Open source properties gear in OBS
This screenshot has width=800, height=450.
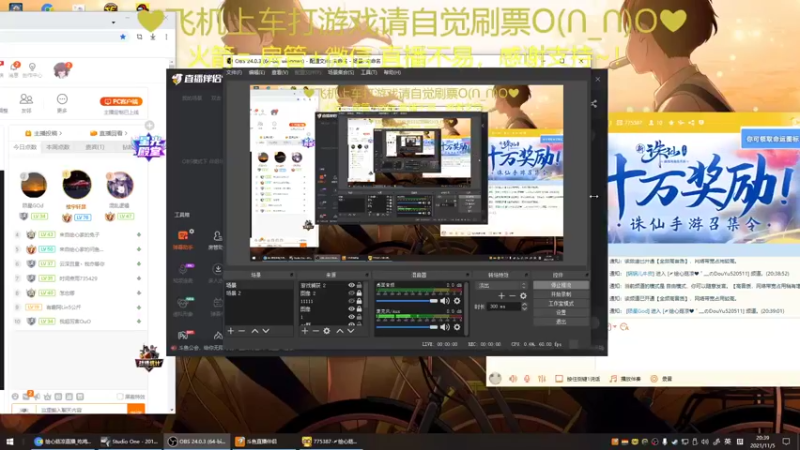327,331
